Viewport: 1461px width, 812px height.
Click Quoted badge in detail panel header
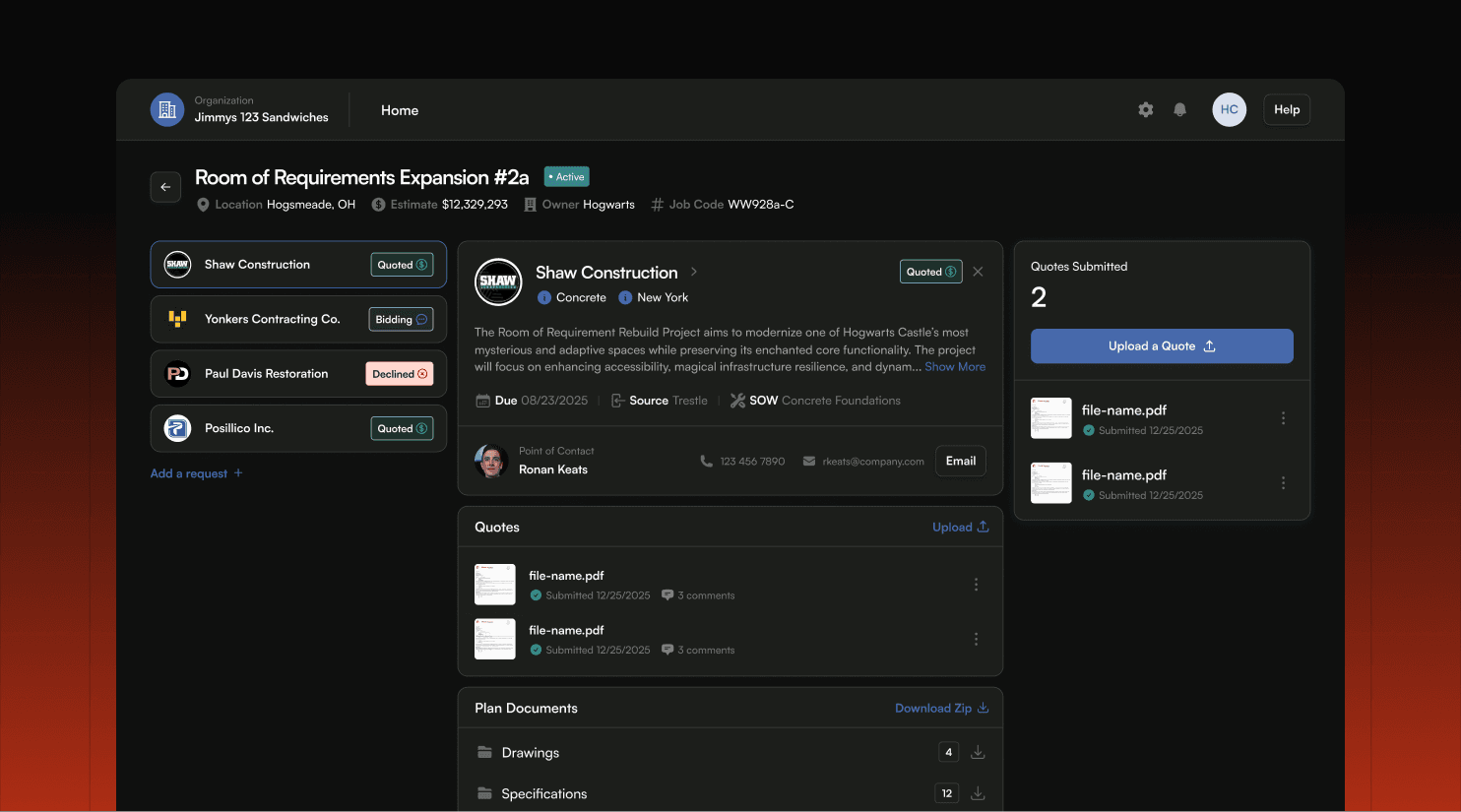tap(930, 272)
